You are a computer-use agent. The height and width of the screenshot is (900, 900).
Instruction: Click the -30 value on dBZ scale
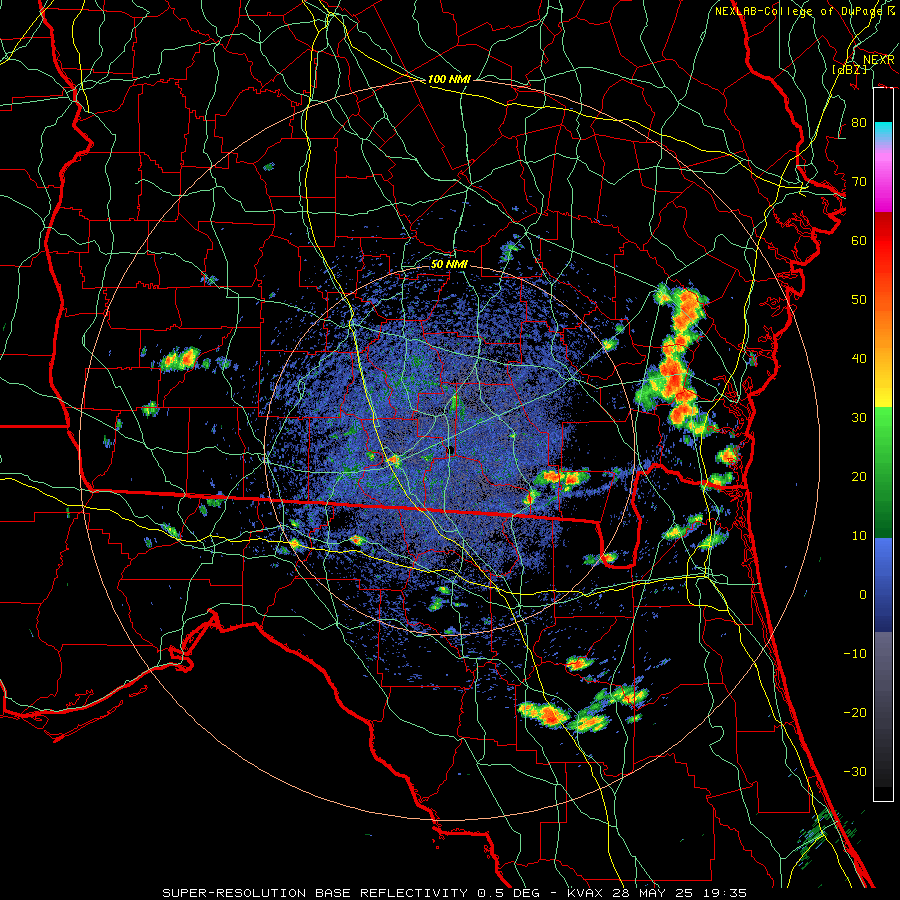point(855,771)
